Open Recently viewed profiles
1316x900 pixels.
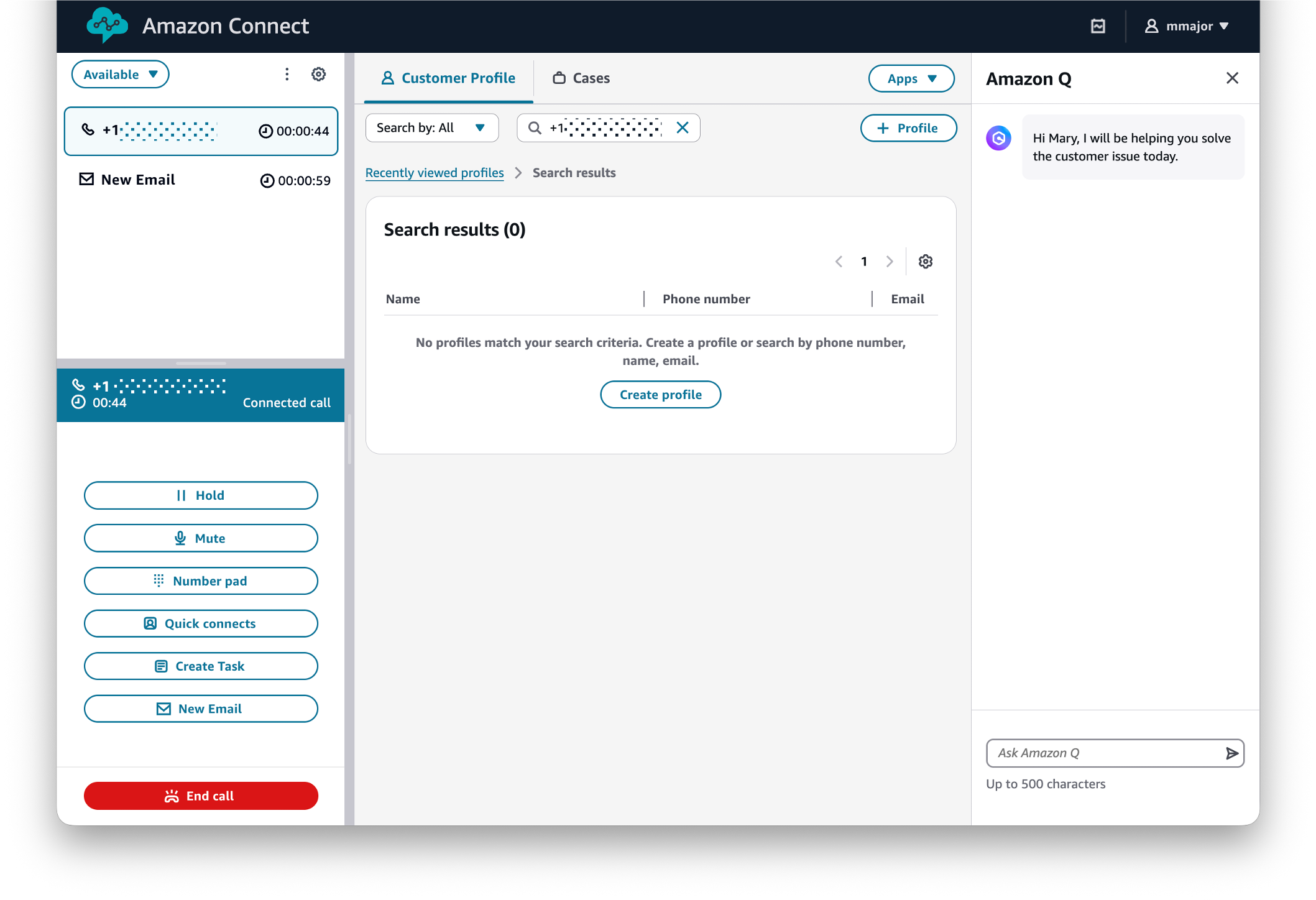click(434, 172)
